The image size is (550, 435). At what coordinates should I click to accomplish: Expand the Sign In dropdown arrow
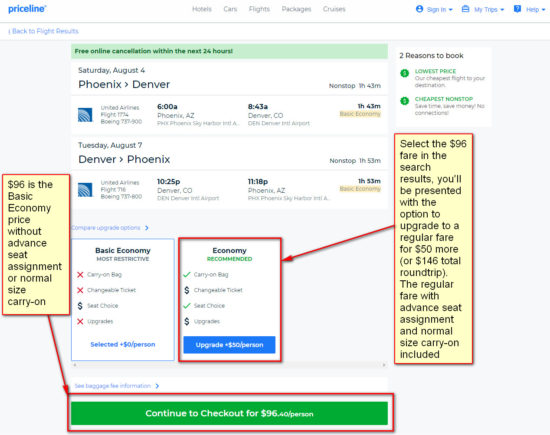(451, 10)
